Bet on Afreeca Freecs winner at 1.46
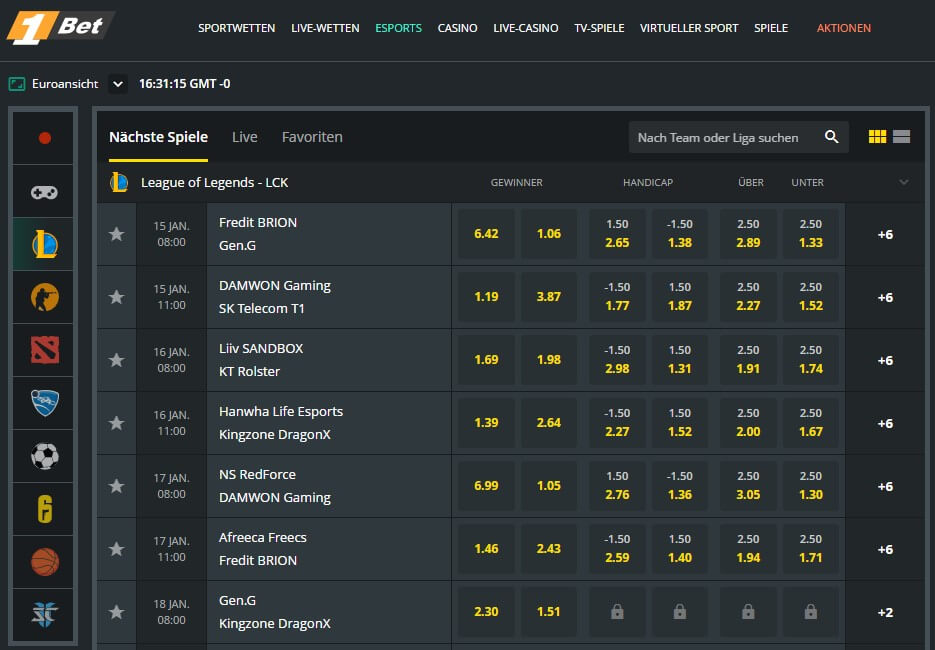This screenshot has height=650, width=935. click(x=486, y=549)
